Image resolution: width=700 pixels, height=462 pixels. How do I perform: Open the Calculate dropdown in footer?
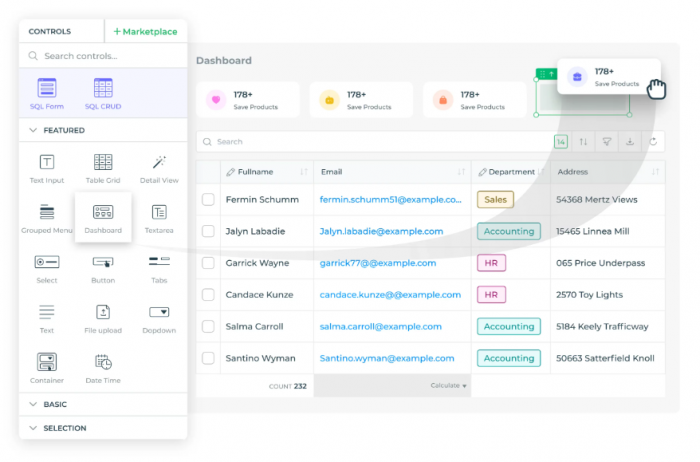click(x=448, y=385)
